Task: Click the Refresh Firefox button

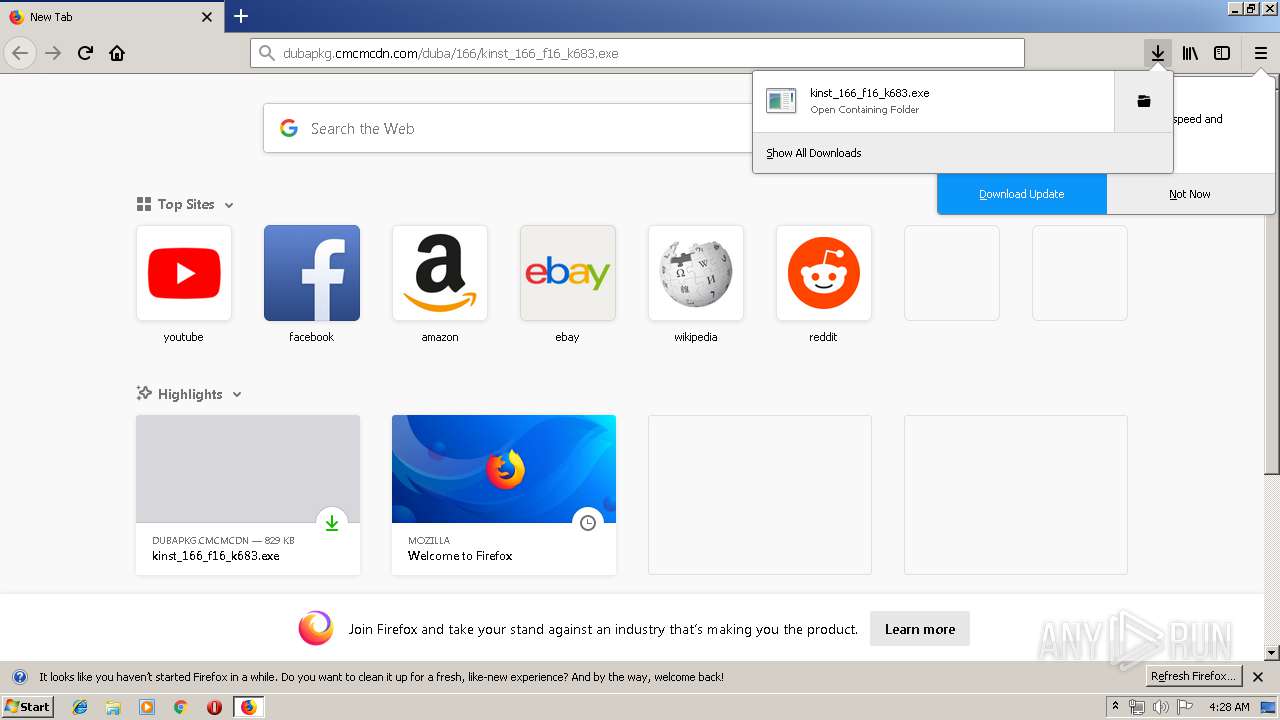Action: pyautogui.click(x=1194, y=677)
